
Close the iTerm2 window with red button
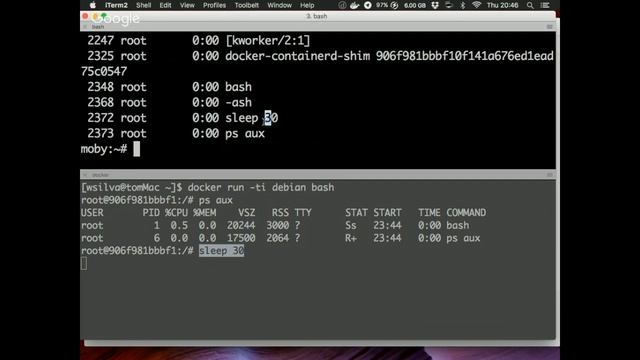[85, 16]
